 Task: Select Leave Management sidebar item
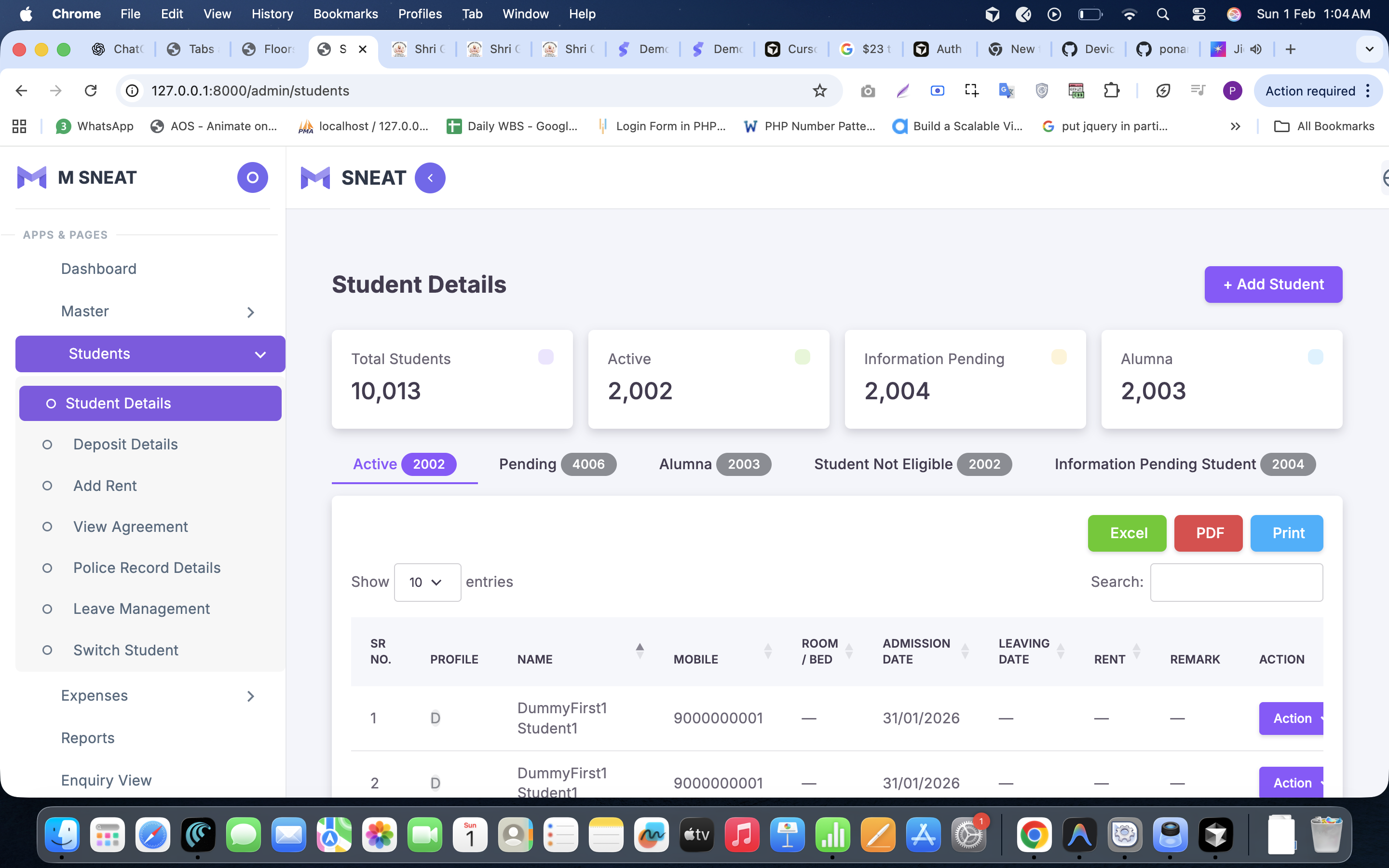pos(141,609)
